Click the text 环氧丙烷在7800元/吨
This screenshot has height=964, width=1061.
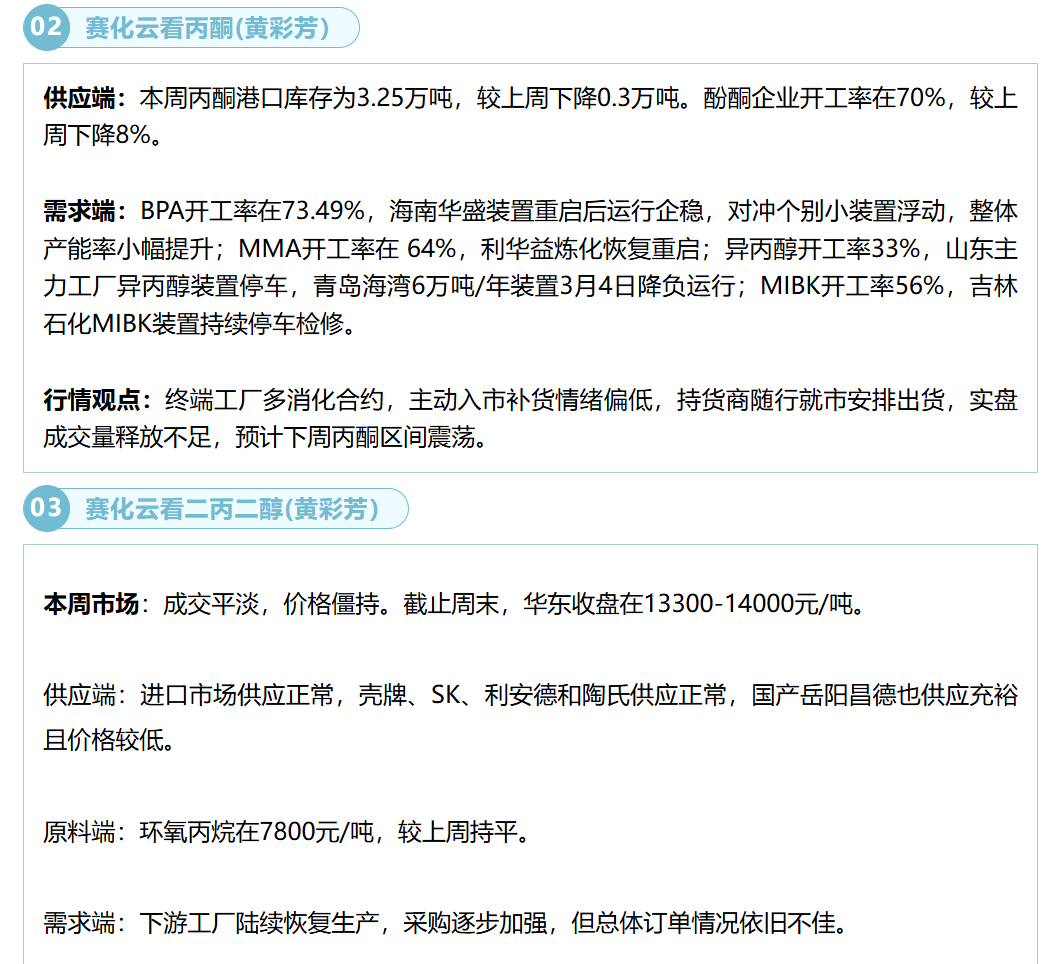click(256, 832)
